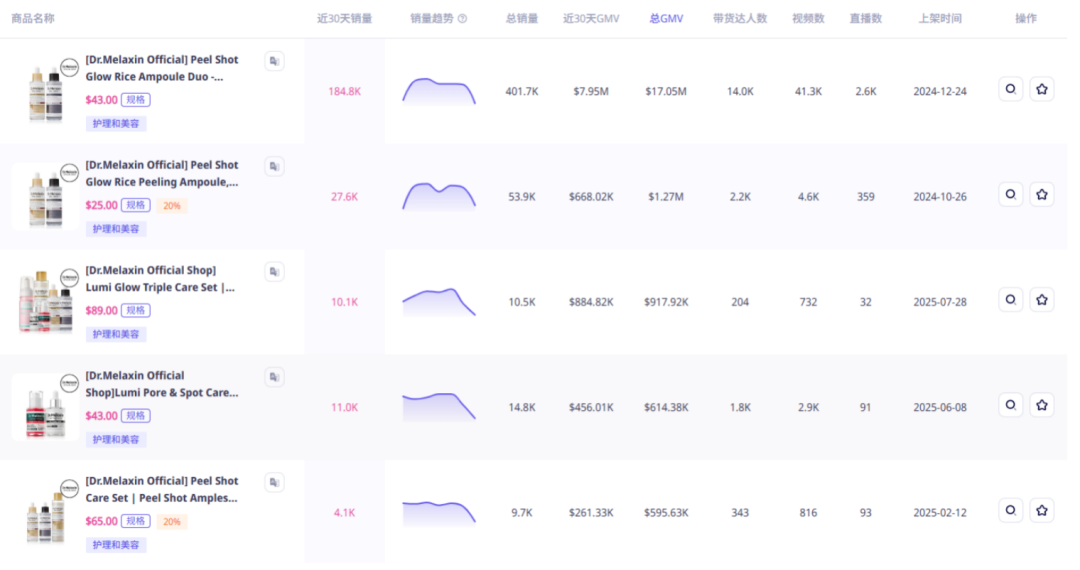The height and width of the screenshot is (570, 1080).
Task: Click the star icon for Peel Shot Glow Rice Ampoule Duo
Action: tap(1041, 89)
